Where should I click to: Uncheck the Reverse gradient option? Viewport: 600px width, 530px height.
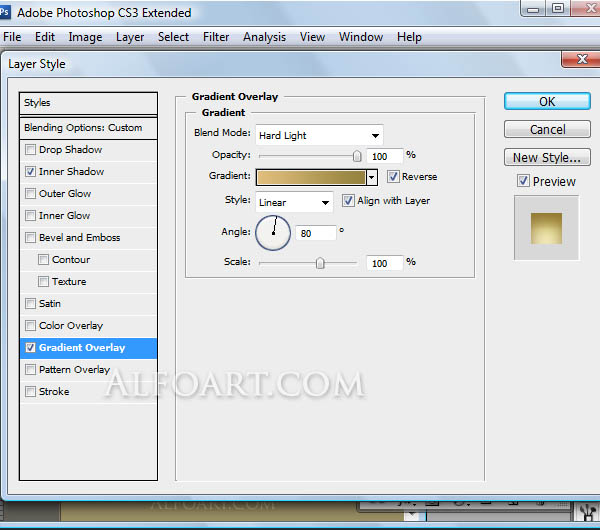pos(393,176)
